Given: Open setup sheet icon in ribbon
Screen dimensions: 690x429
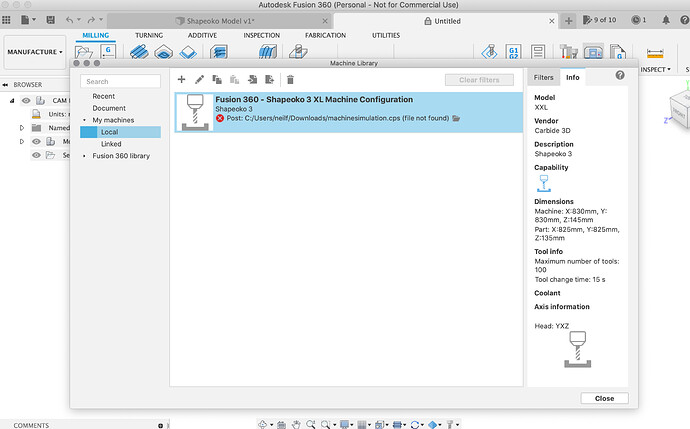Looking at the screenshot, I should 538,52.
